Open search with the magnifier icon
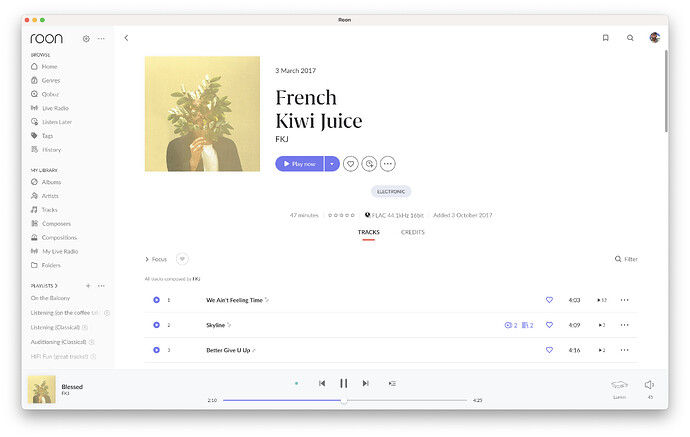The height and width of the screenshot is (437, 690). click(x=630, y=38)
